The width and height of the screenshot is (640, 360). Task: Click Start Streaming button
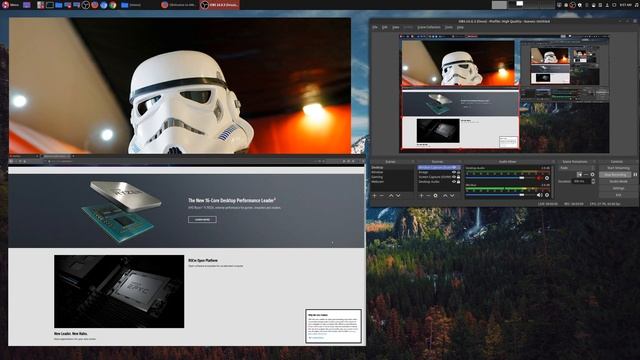(618, 168)
